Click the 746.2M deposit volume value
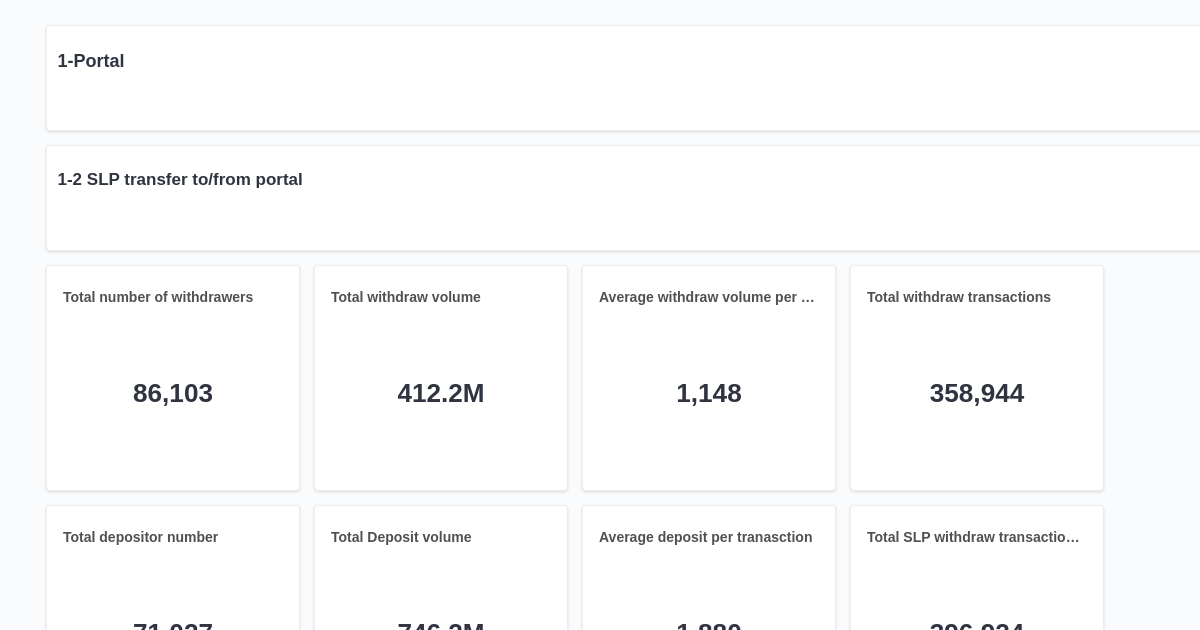1200x630 pixels. coord(441,628)
